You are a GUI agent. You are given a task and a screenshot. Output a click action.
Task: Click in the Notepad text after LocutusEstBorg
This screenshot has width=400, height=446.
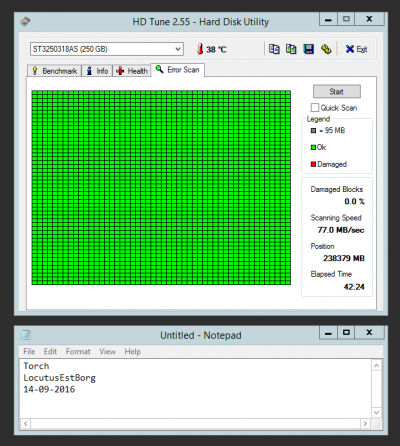97,378
